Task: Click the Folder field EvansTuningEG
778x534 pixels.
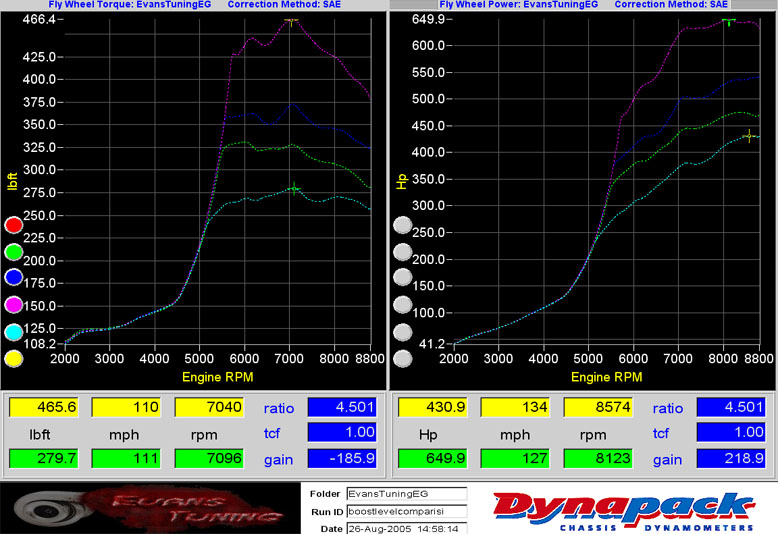Action: (x=406, y=494)
